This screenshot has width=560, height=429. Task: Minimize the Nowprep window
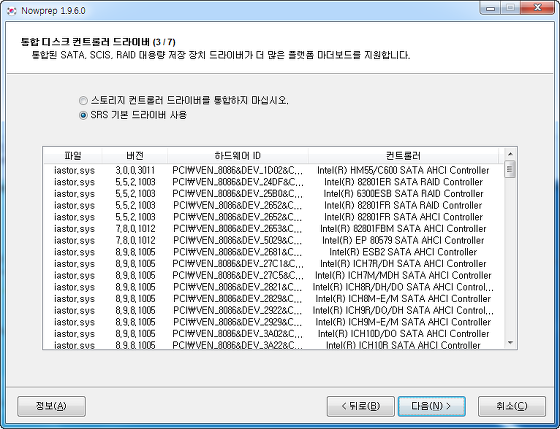[490, 8]
